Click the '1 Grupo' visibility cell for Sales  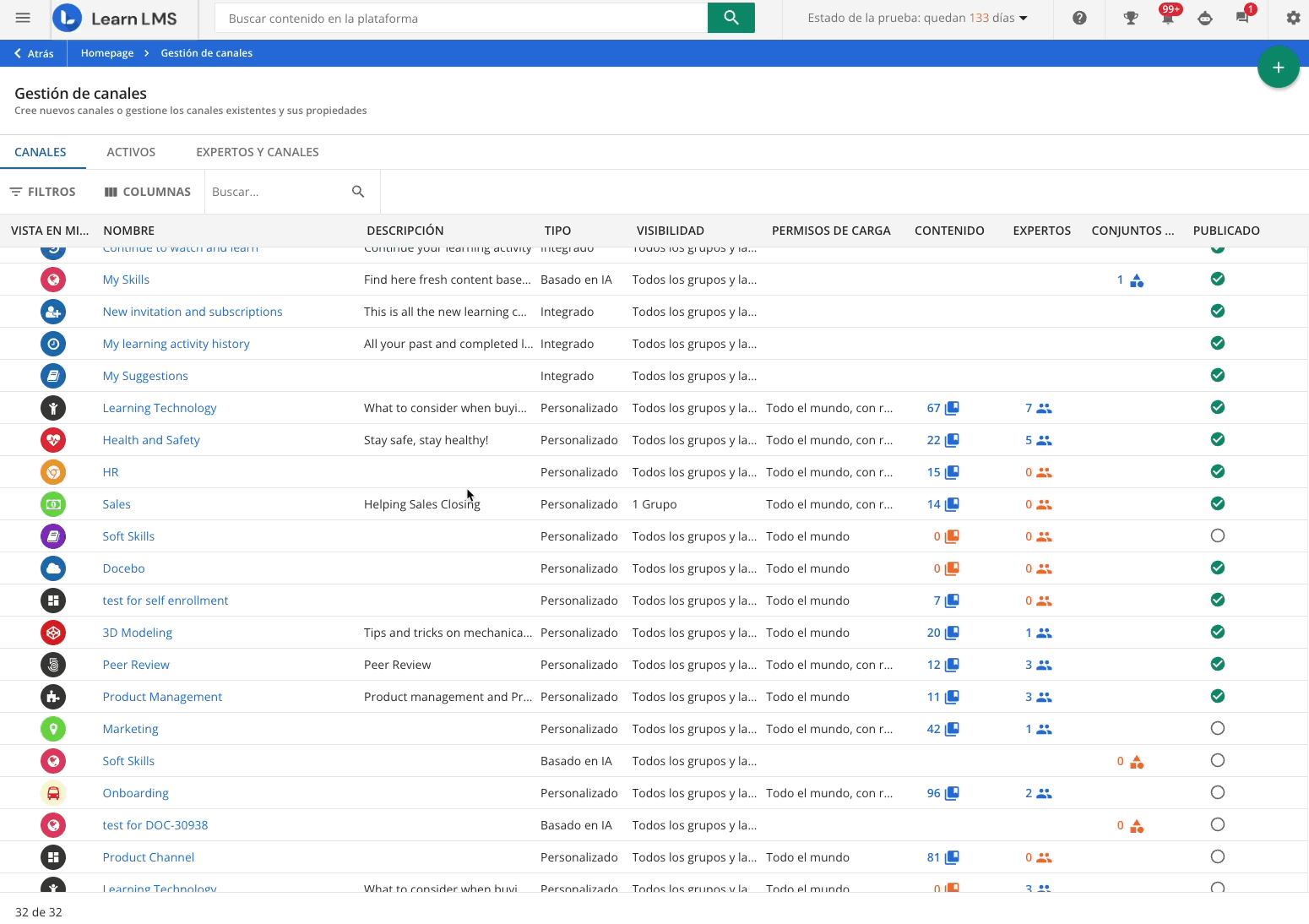(654, 504)
